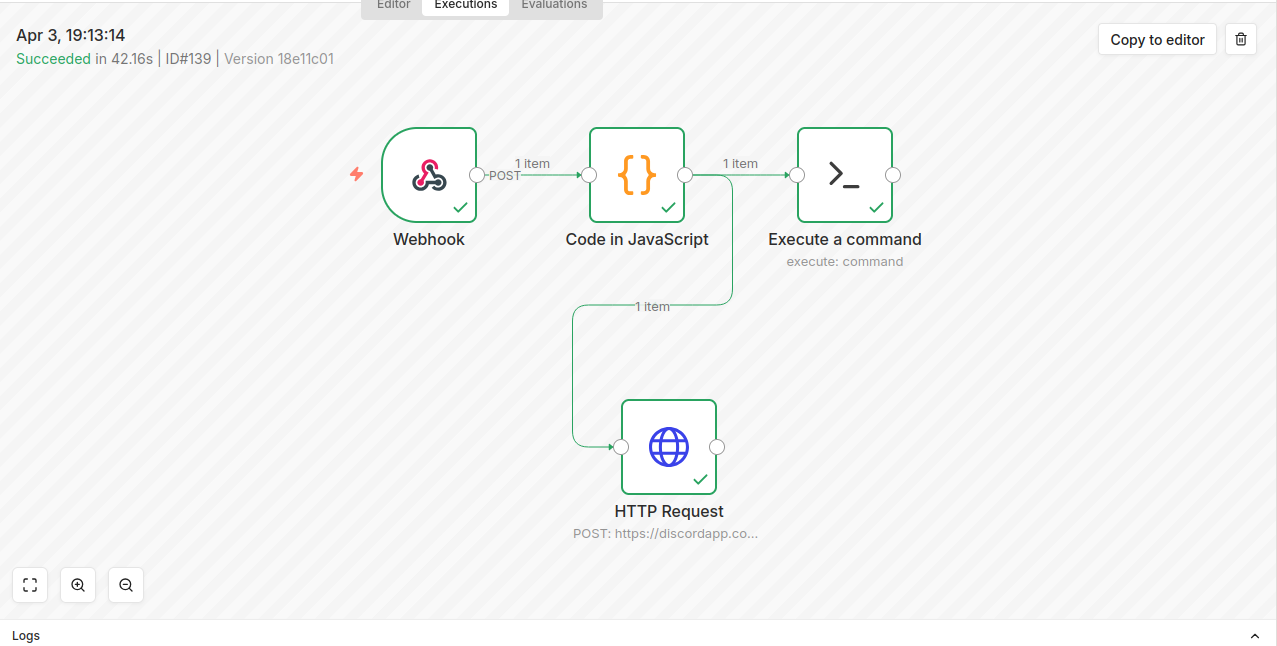Click the POST label on Webhook connection
1277x646 pixels.
tap(505, 175)
